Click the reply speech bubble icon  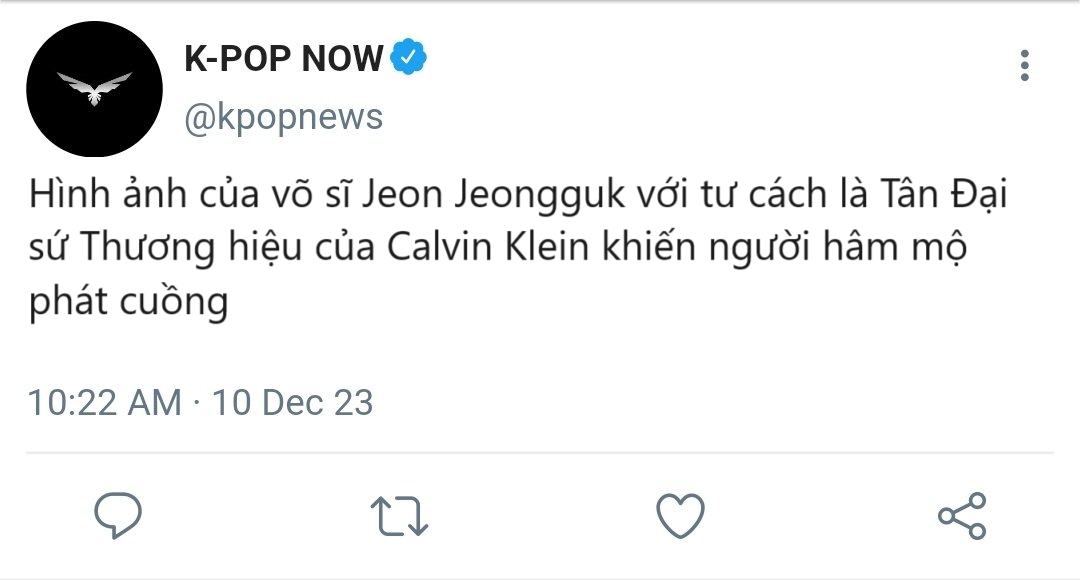pos(118,515)
